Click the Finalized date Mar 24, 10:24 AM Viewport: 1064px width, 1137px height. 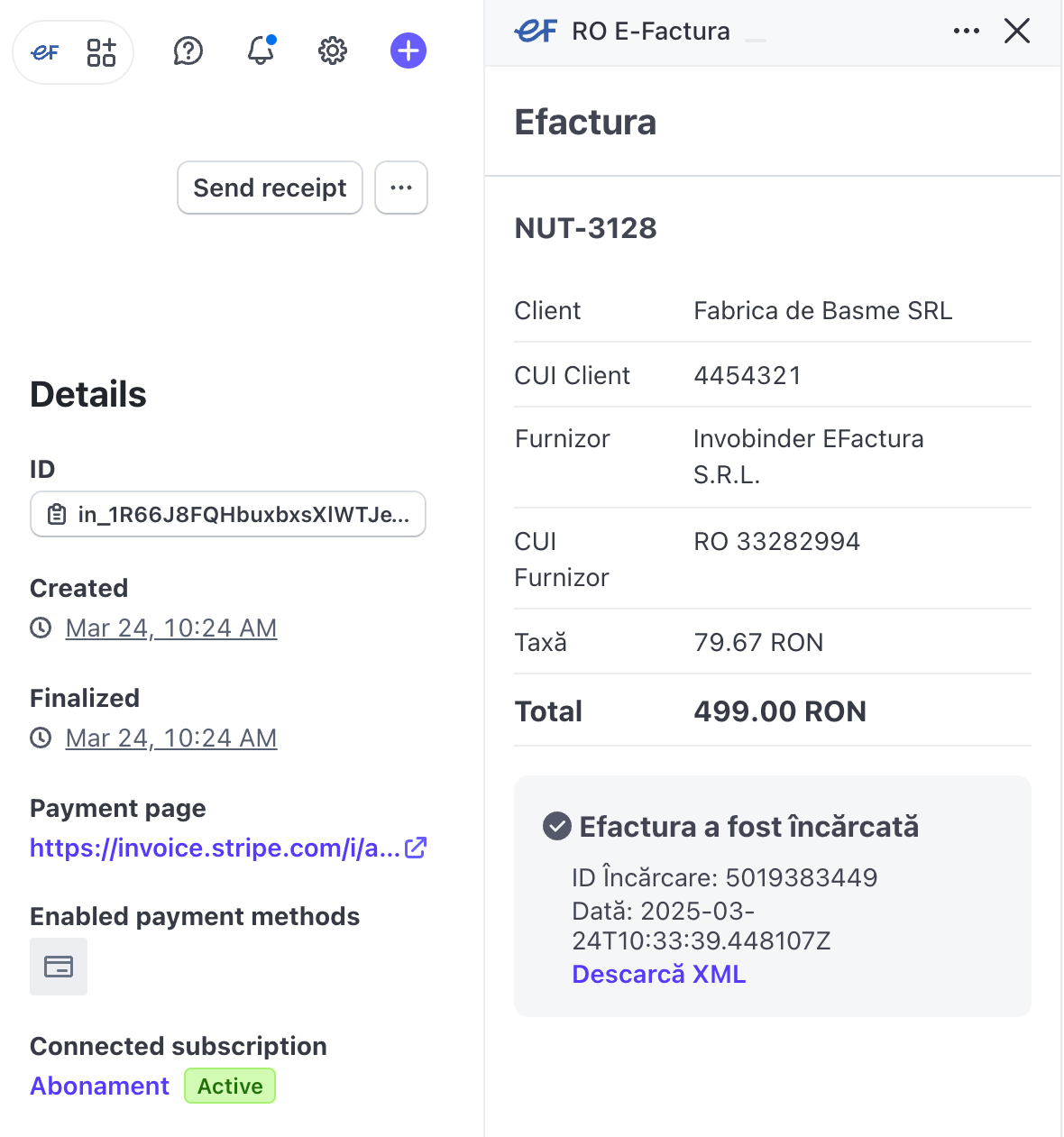[x=171, y=738]
